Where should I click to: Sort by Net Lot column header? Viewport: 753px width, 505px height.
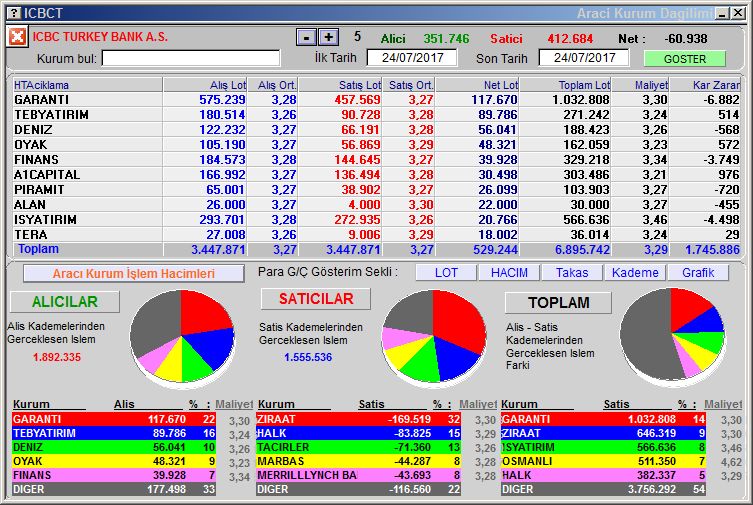point(478,85)
